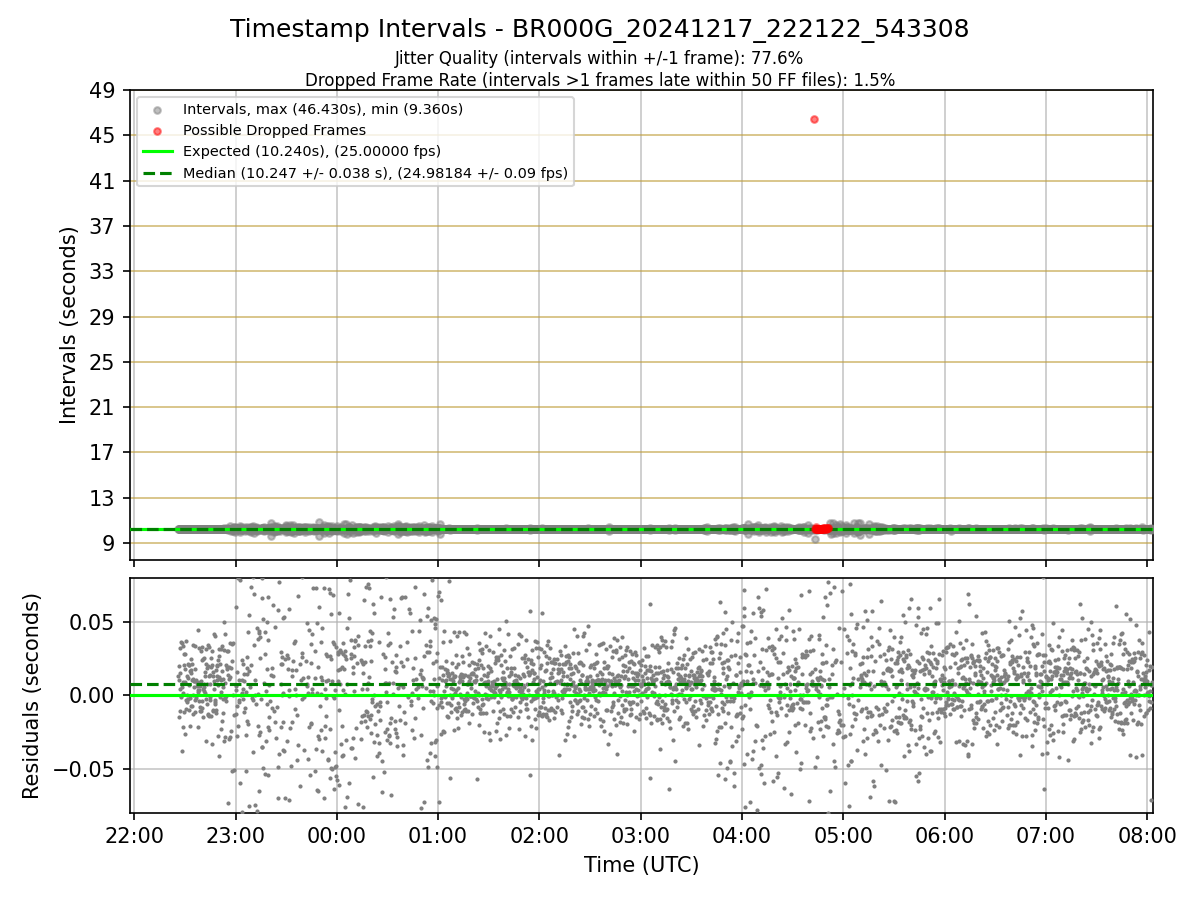Image resolution: width=1200 pixels, height=900 pixels.
Task: Click the red dropped-frame cluster near 04:50
Action: pyautogui.click(x=821, y=529)
